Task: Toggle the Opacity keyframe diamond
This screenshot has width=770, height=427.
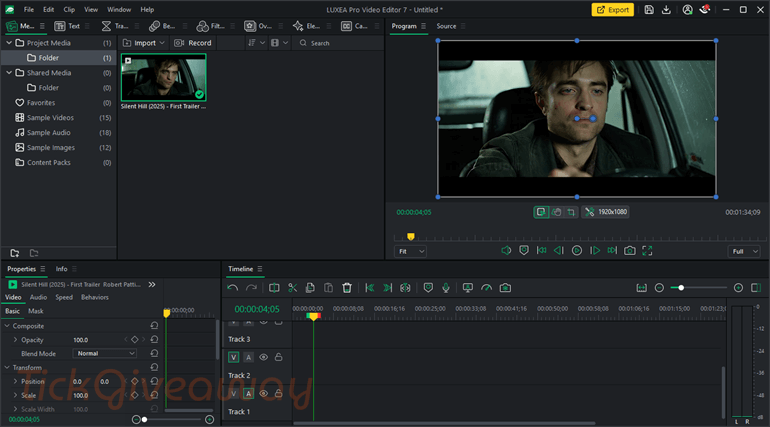Action: [x=135, y=340]
